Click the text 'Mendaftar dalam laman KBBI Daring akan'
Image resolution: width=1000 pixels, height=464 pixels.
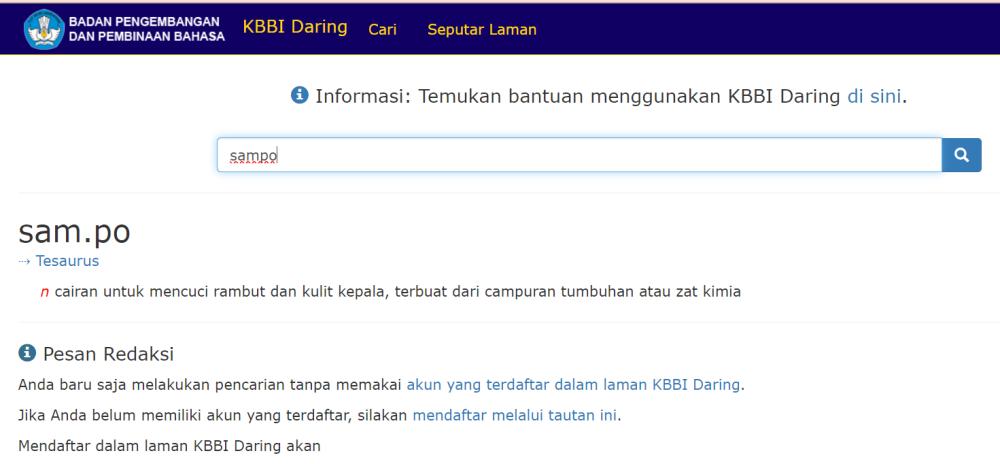169,446
